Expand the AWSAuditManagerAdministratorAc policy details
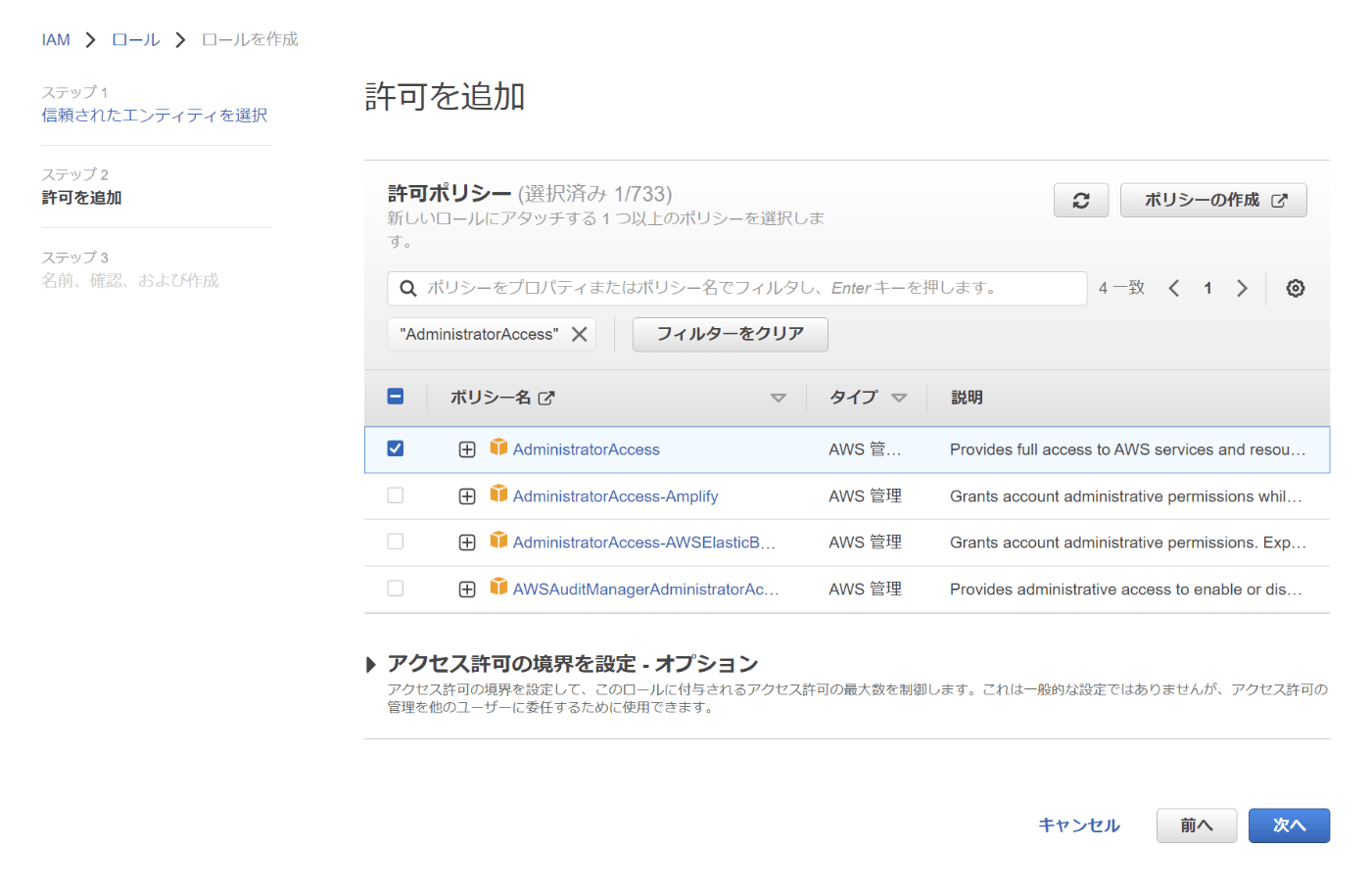 click(467, 589)
